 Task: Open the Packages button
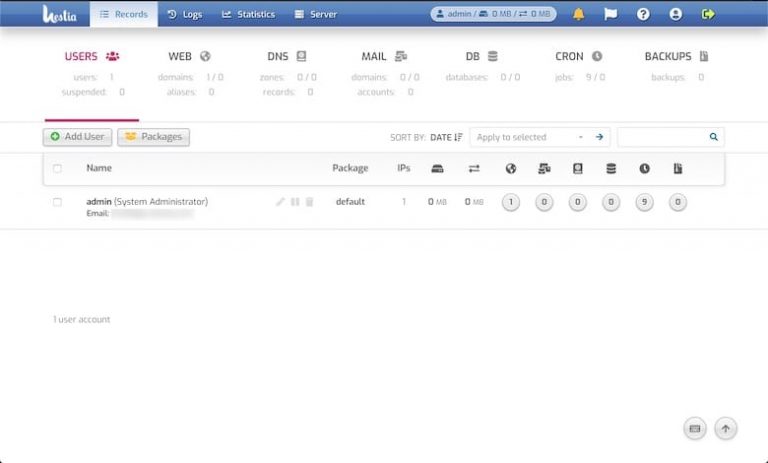[153, 137]
